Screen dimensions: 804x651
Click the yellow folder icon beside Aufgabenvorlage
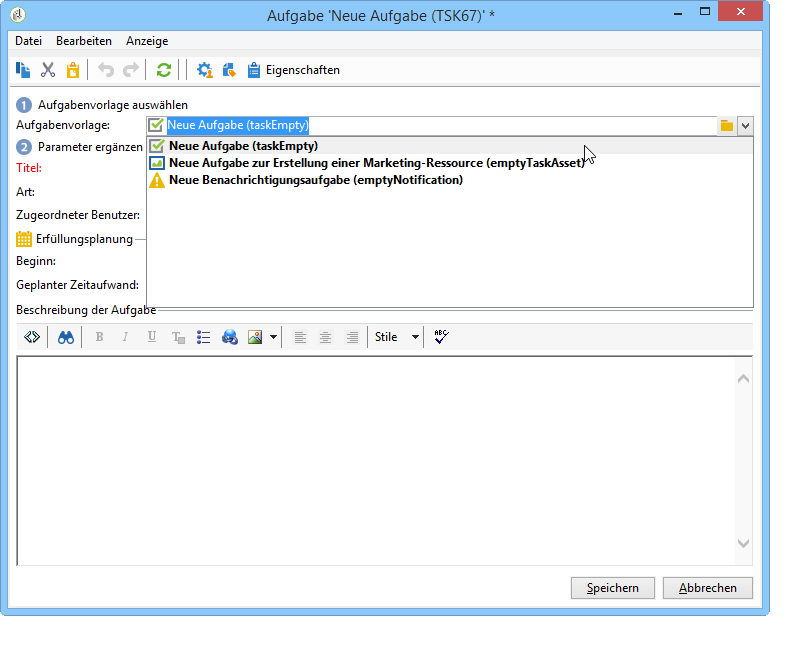726,126
